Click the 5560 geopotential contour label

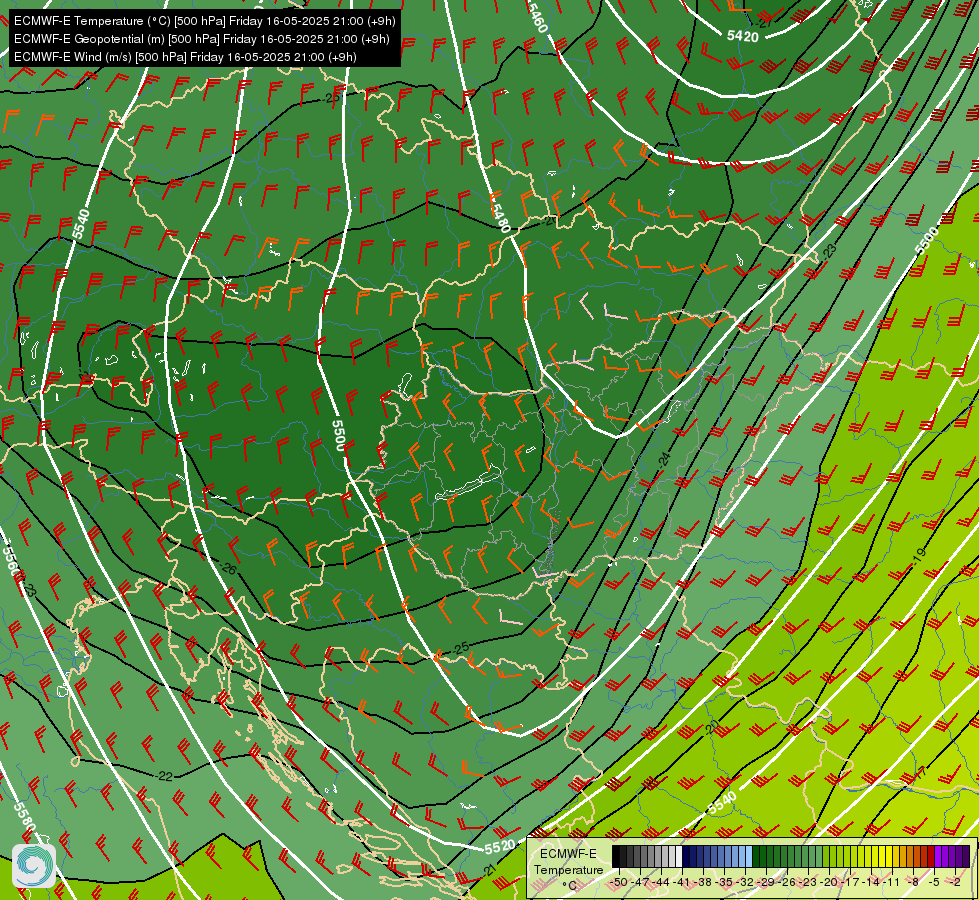click(x=11, y=561)
